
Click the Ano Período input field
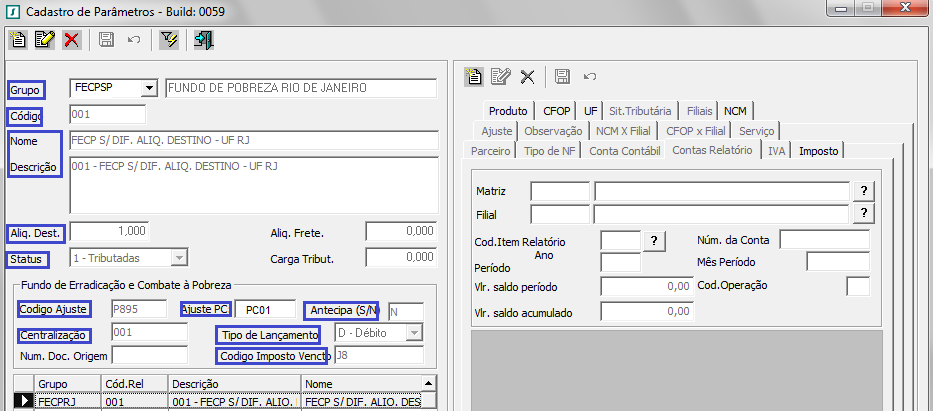[621, 262]
